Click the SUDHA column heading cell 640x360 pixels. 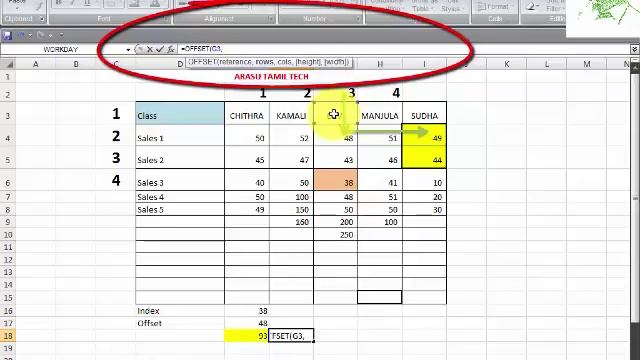coord(424,113)
